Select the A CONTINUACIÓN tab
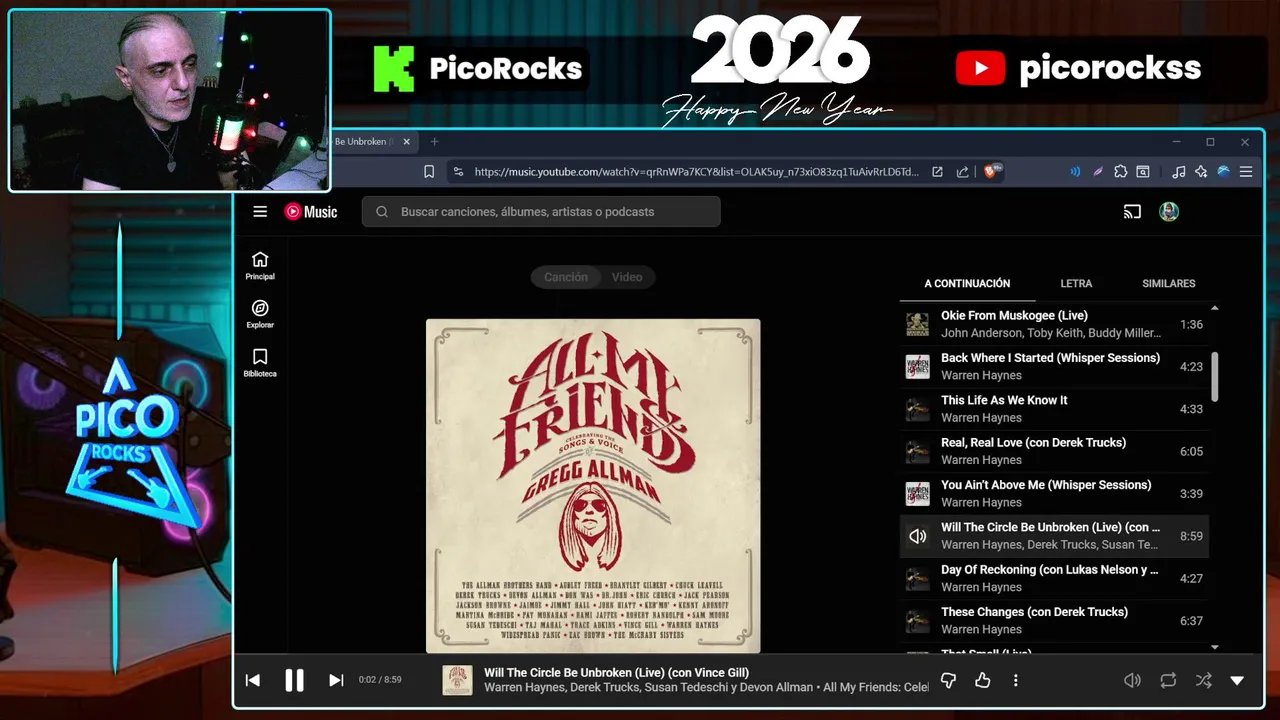This screenshot has width=1280, height=720. (x=967, y=284)
